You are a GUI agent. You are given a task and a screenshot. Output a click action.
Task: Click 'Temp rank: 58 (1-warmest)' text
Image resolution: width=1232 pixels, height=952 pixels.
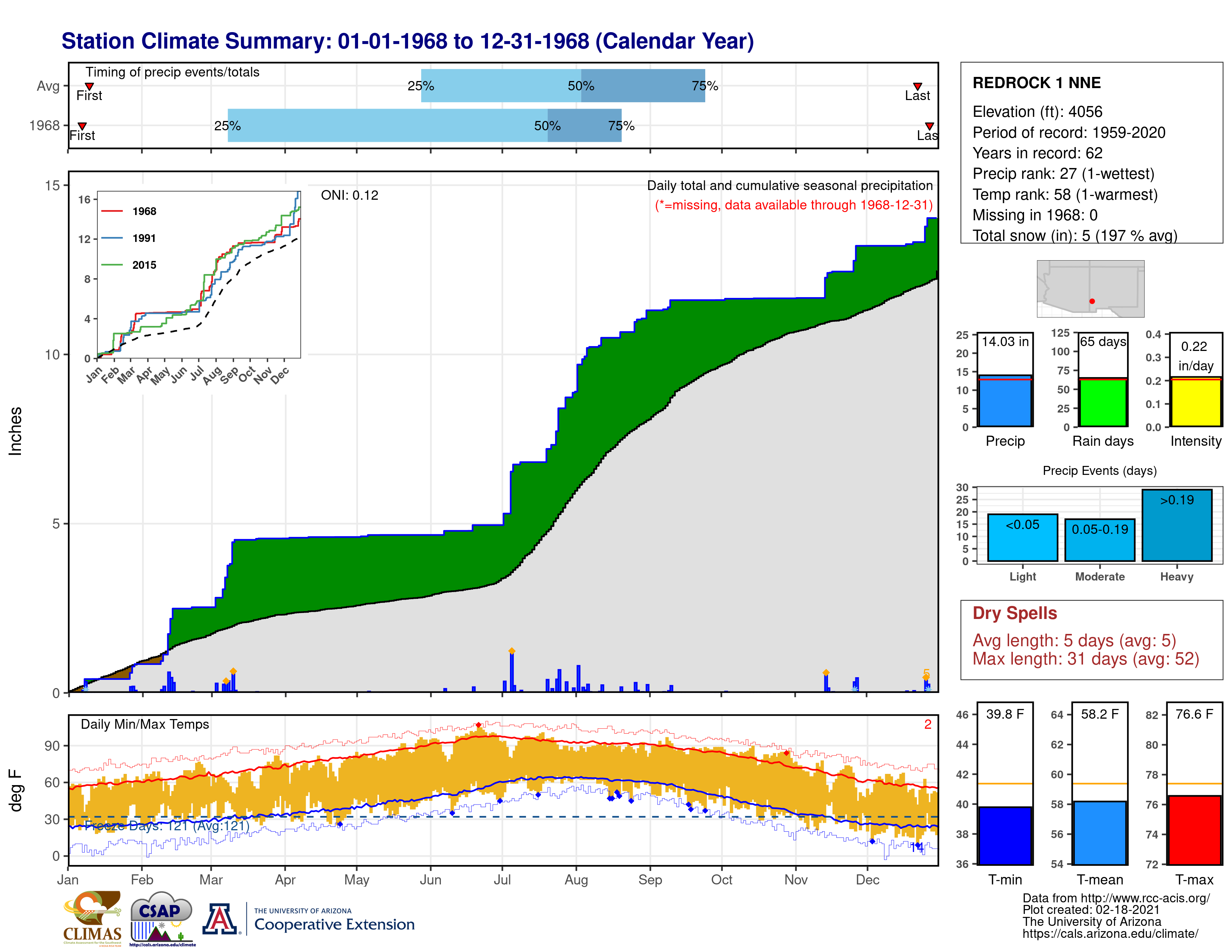click(x=1064, y=195)
